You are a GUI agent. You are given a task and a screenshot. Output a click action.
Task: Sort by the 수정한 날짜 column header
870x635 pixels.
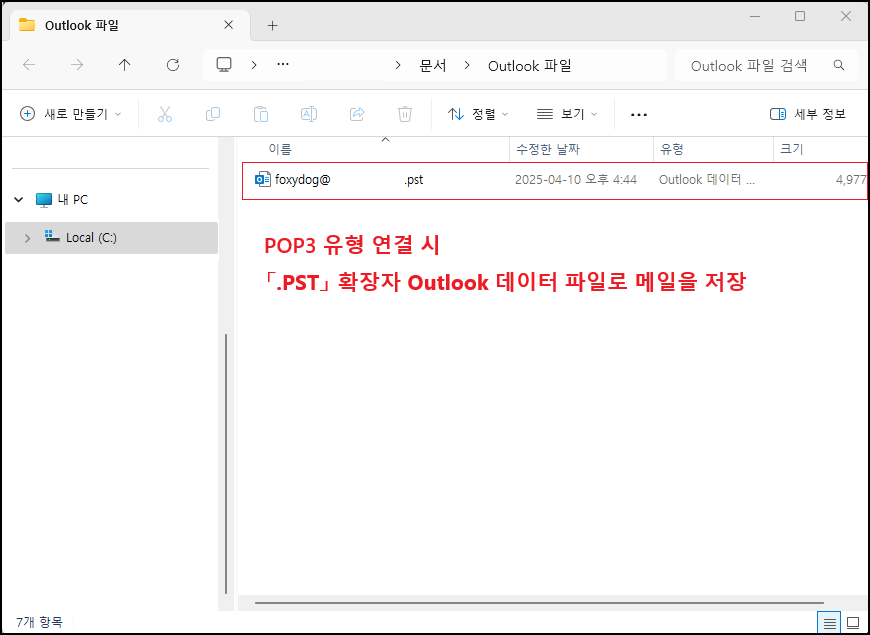(x=548, y=149)
